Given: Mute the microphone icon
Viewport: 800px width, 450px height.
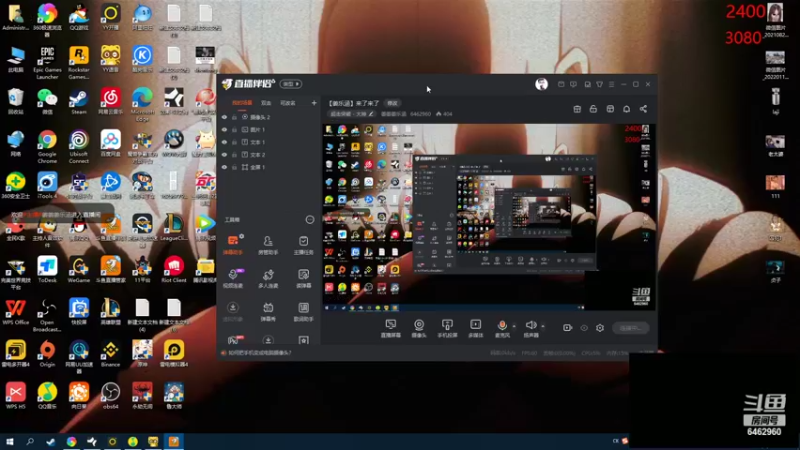Looking at the screenshot, I should point(502,325).
